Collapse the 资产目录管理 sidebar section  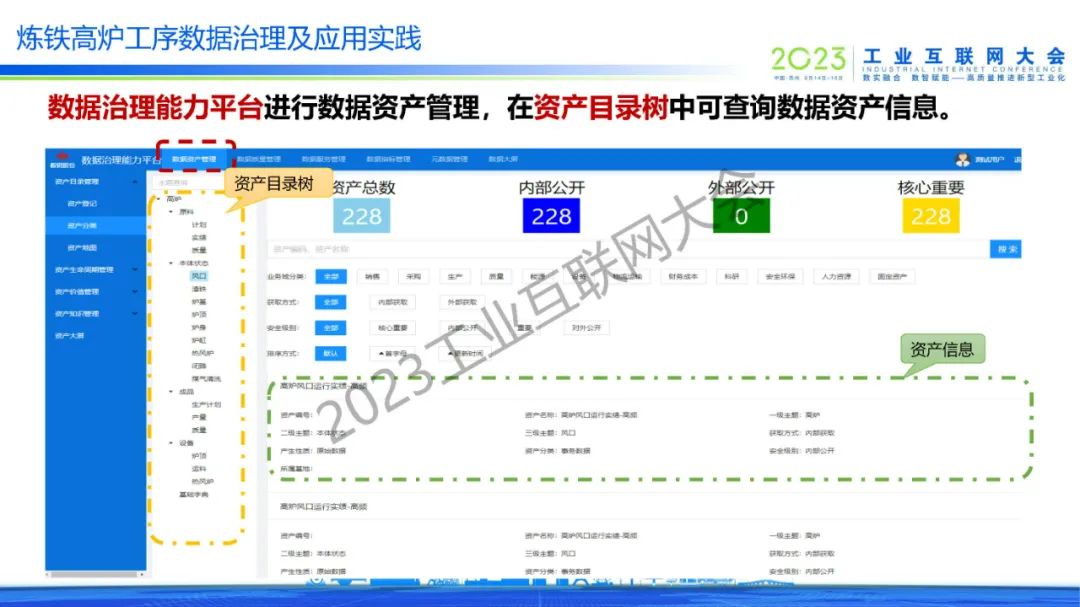pyautogui.click(x=135, y=182)
